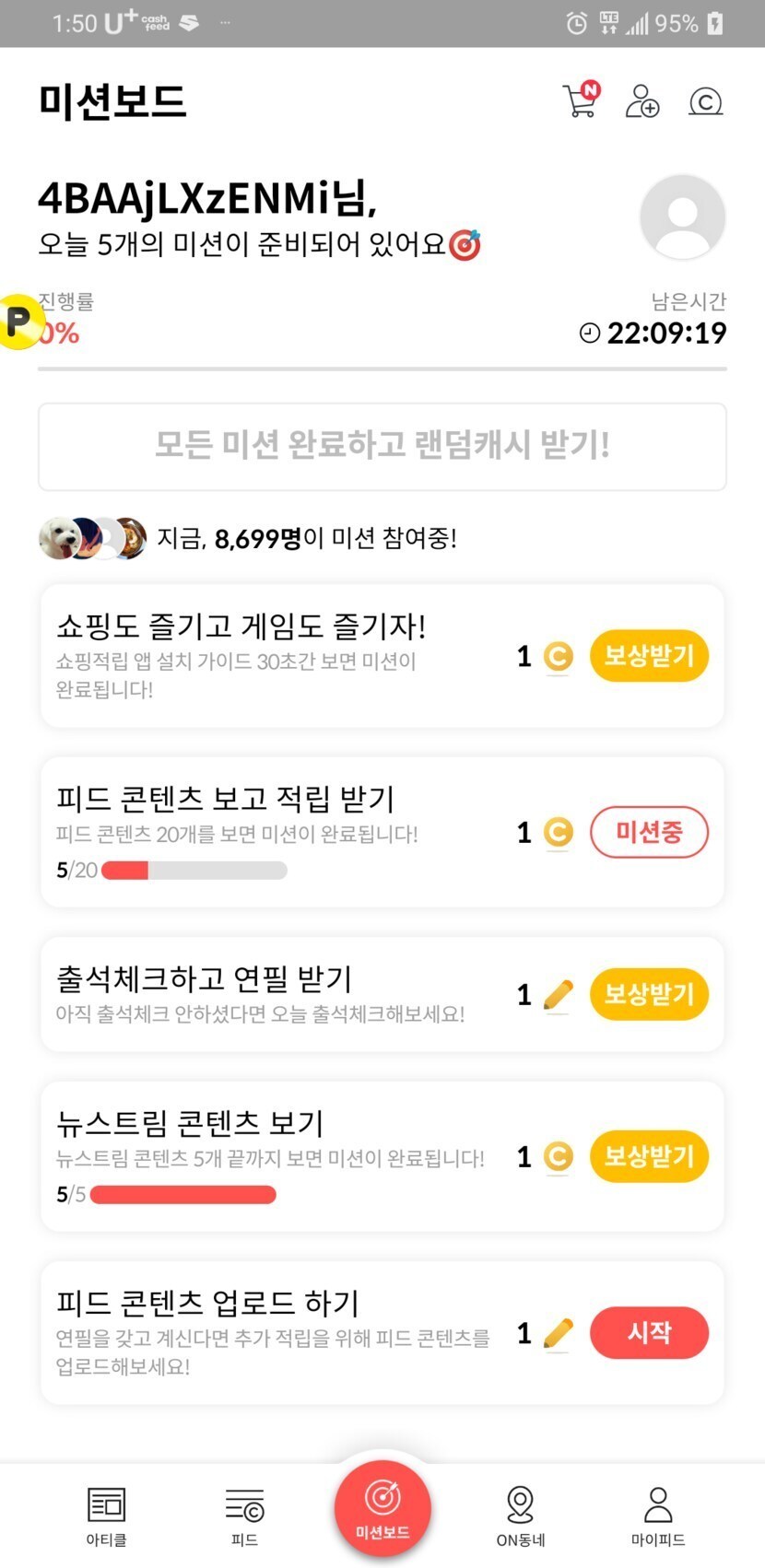Tap the newstream 5/5 progress bar

(182, 1195)
